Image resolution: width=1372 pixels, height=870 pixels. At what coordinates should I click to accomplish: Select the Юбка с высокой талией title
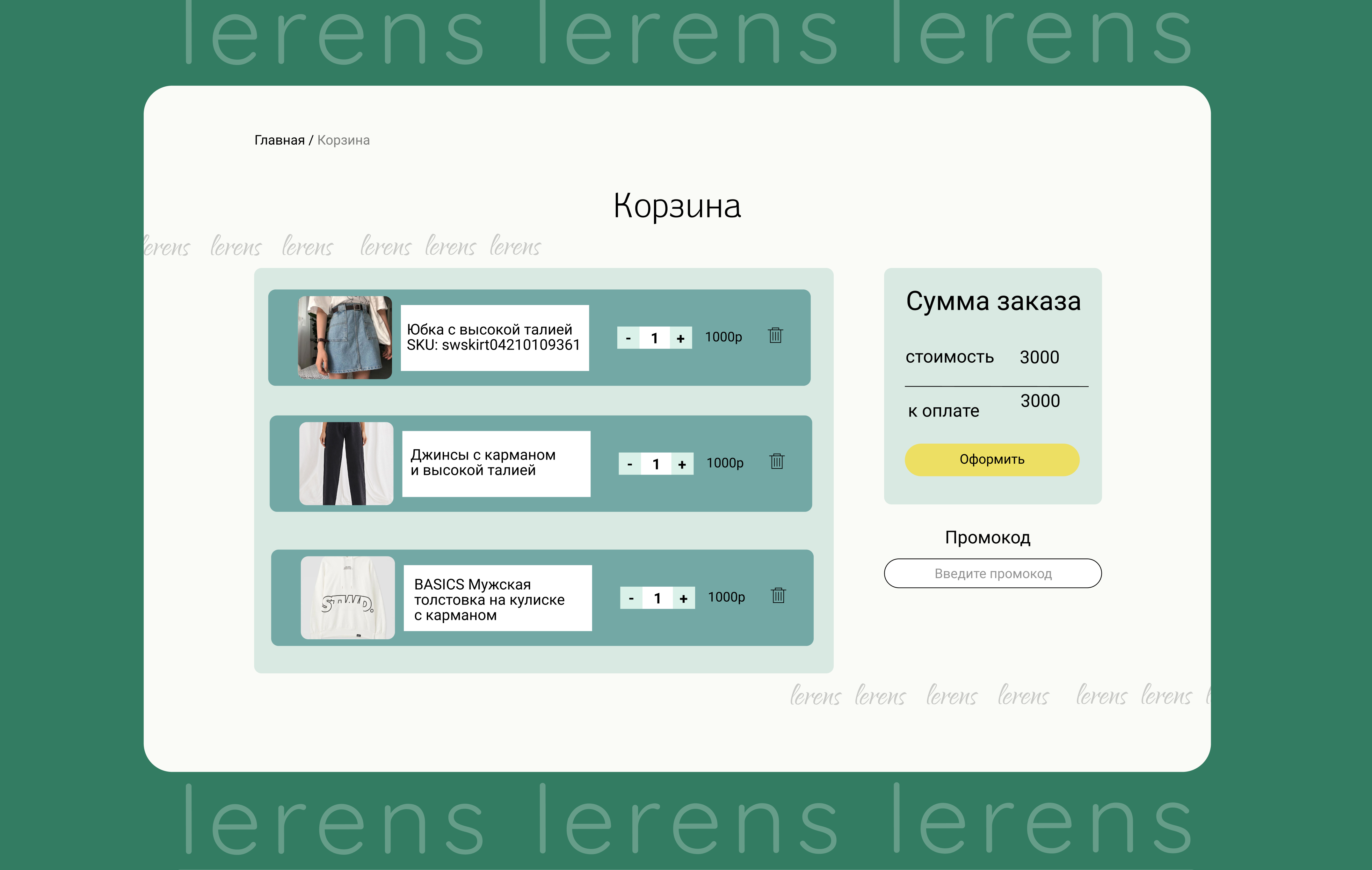[x=490, y=329]
